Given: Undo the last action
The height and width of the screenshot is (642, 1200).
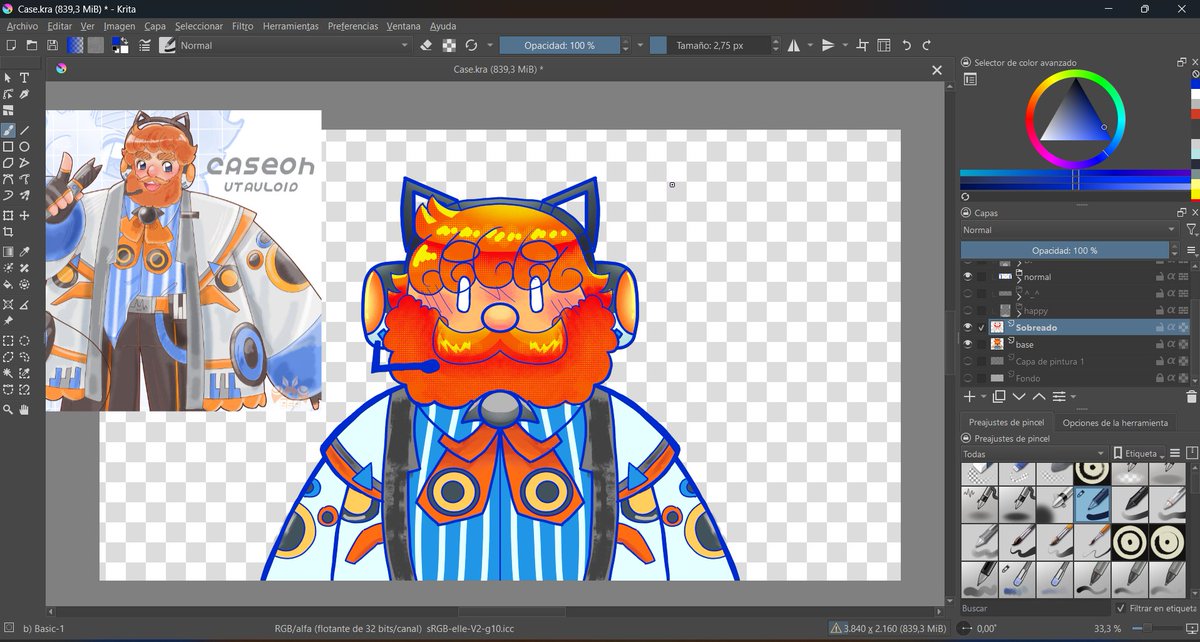Looking at the screenshot, I should click(907, 45).
